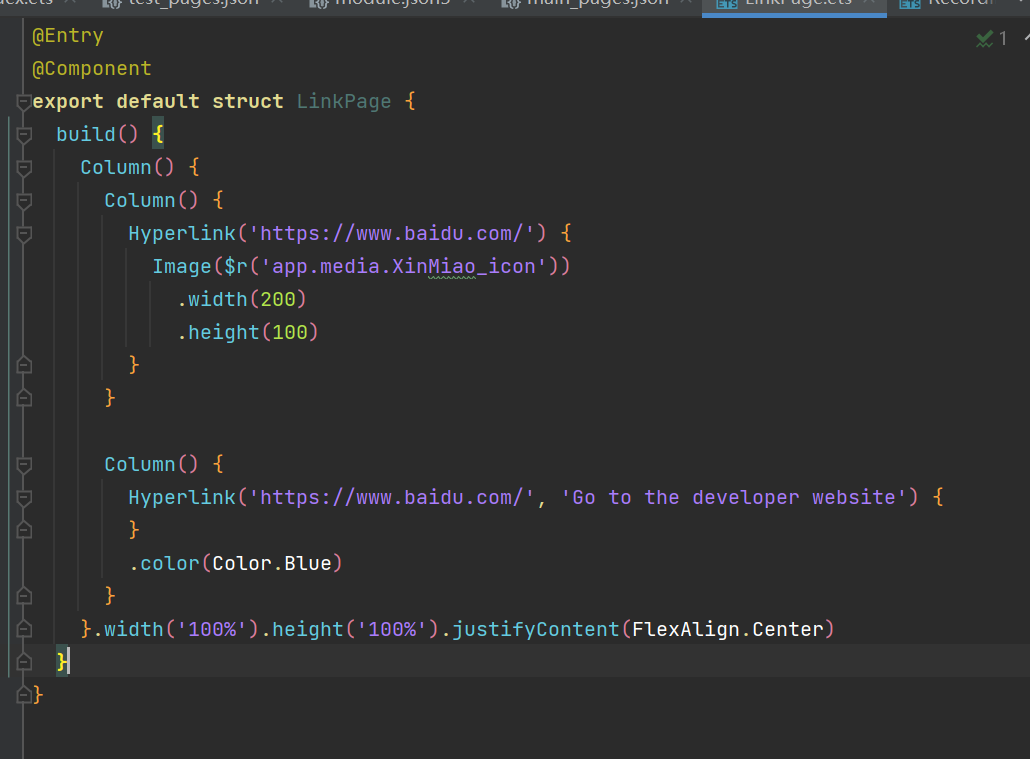Select the main_pages.json tab
Screen dimensions: 1030x759
coord(597,3)
